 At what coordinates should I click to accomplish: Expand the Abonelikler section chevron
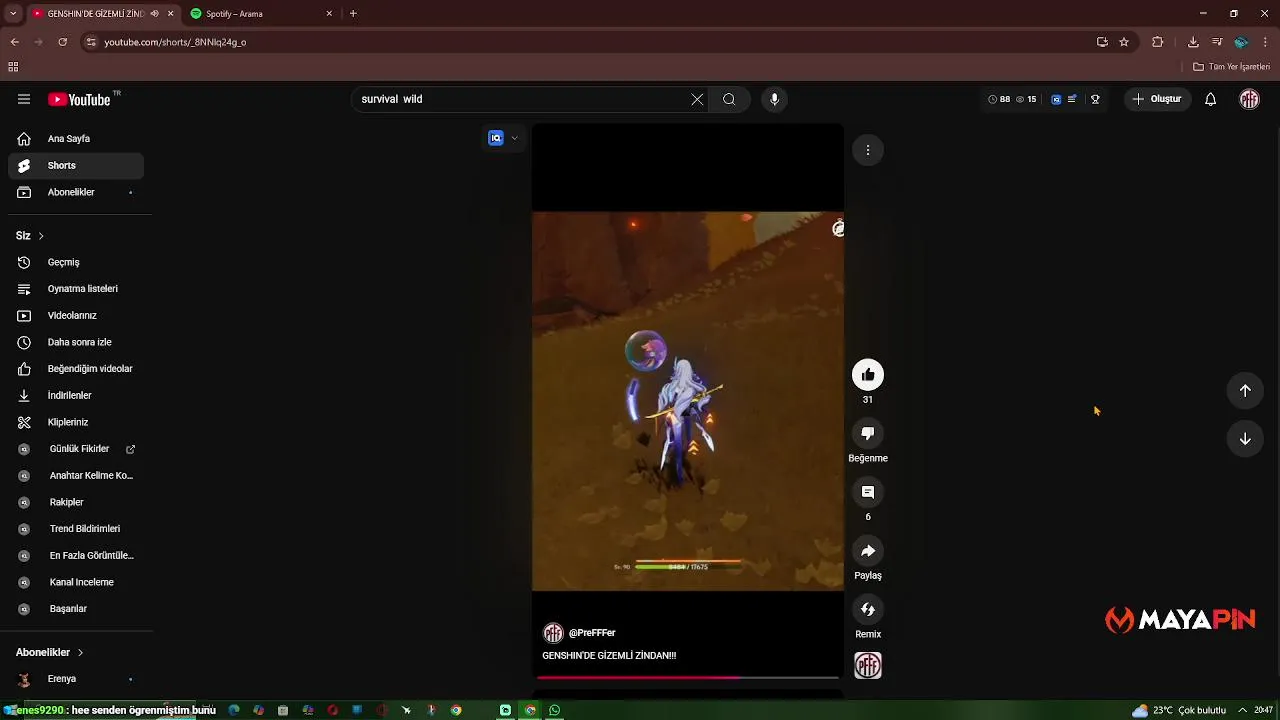click(80, 652)
